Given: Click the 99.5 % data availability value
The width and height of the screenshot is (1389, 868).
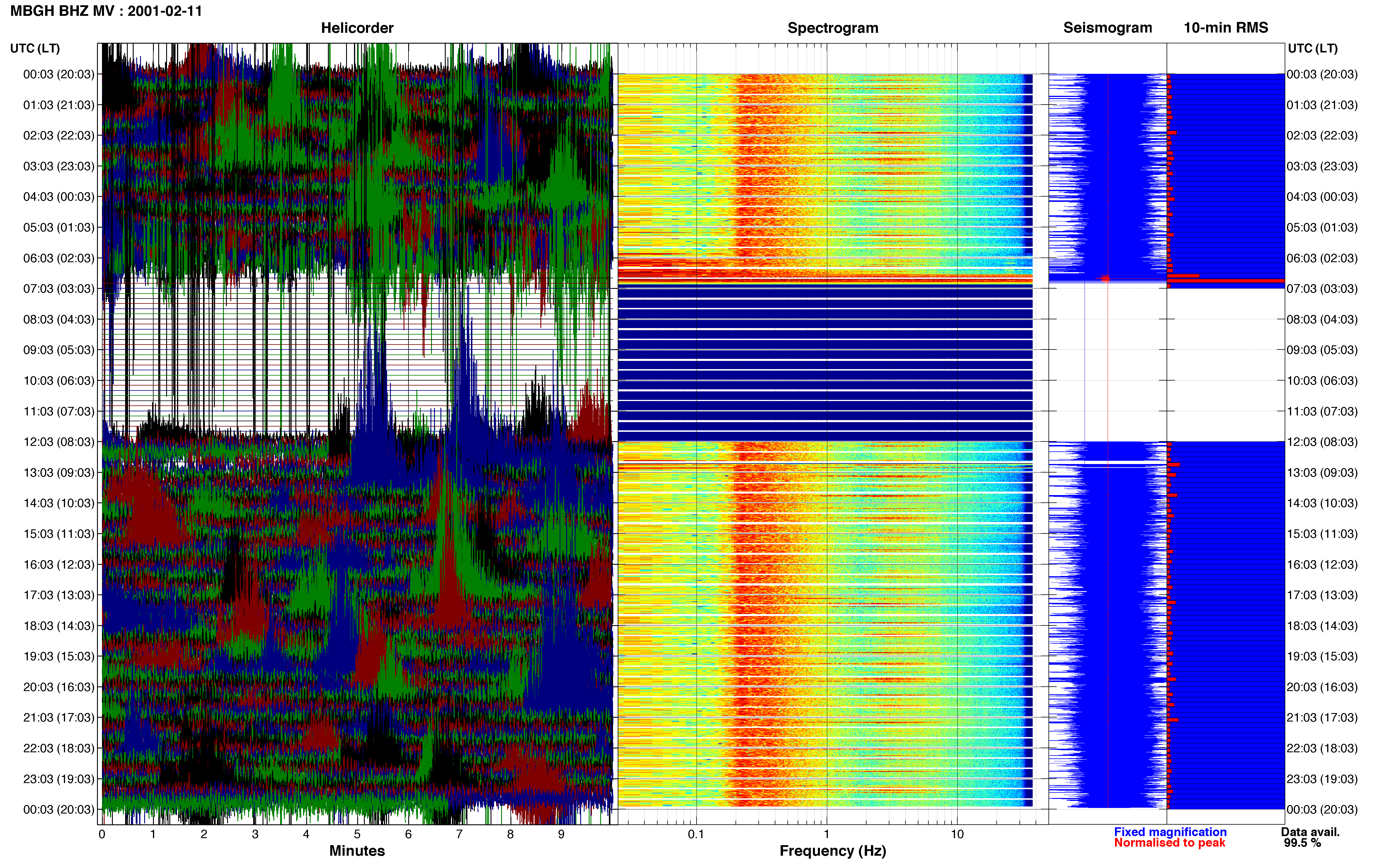Looking at the screenshot, I should tap(1303, 843).
